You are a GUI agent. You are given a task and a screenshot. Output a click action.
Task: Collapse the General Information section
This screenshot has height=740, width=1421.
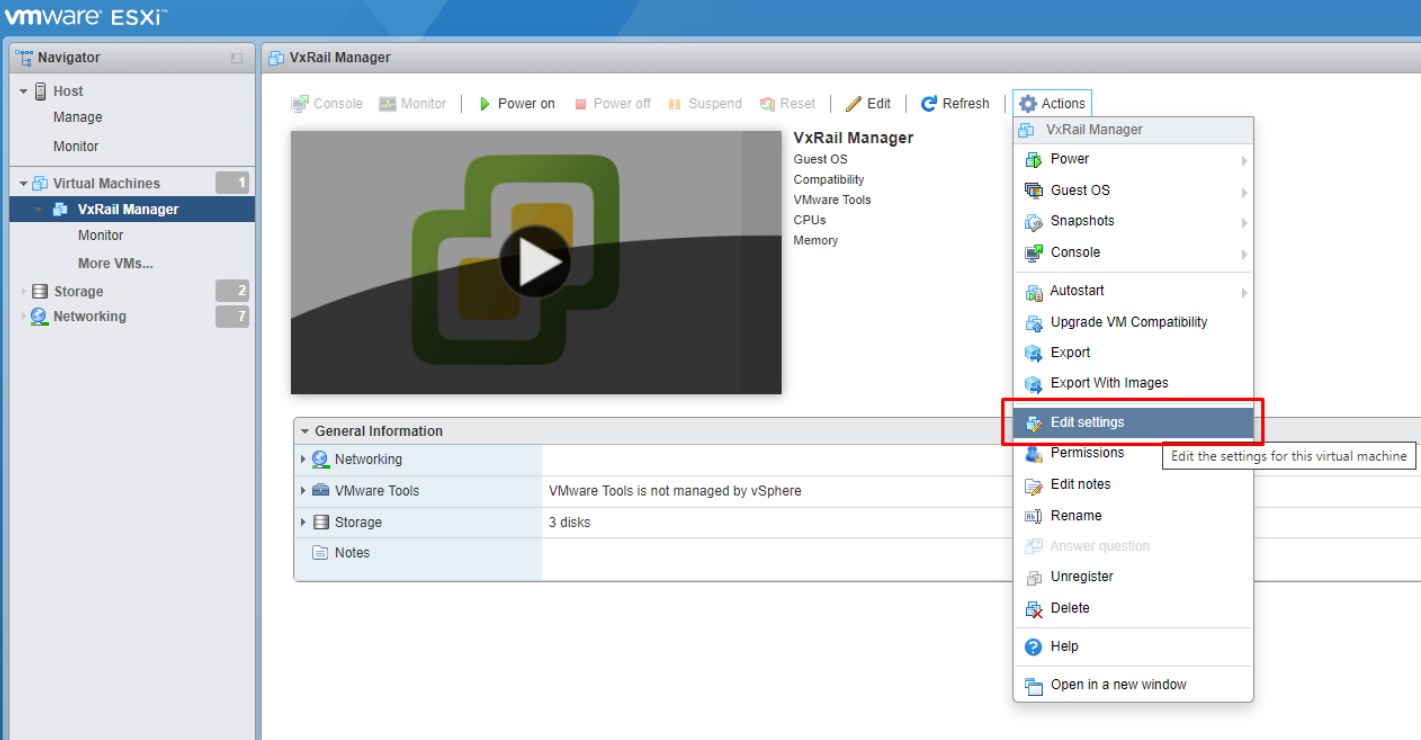(306, 430)
